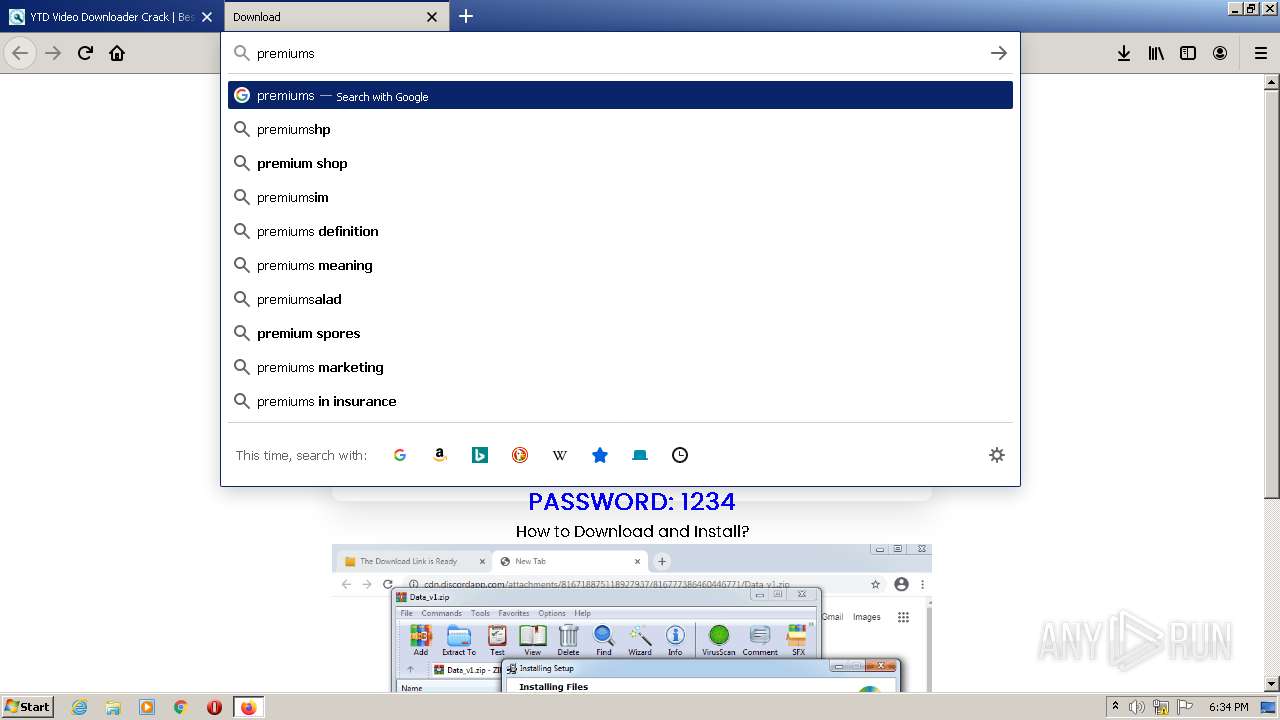Choose the 'premiumsim' suggestion
Image resolution: width=1280 pixels, height=720 pixels.
coord(620,197)
